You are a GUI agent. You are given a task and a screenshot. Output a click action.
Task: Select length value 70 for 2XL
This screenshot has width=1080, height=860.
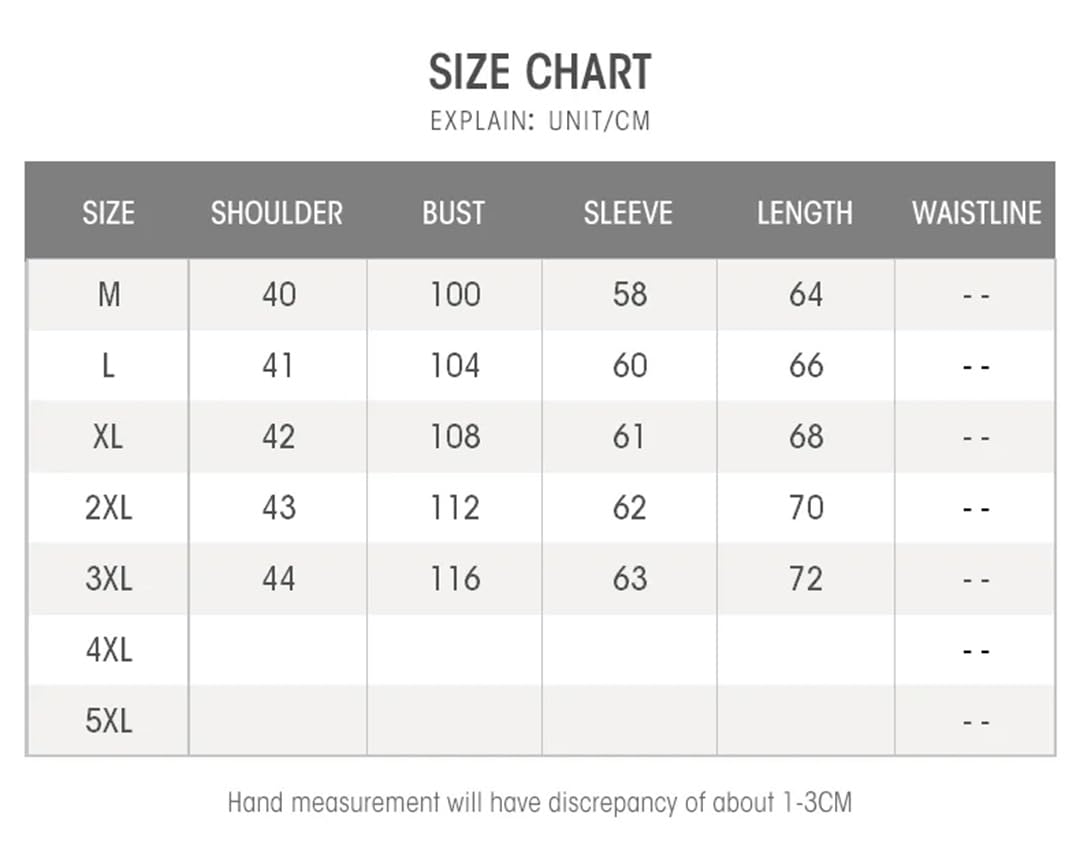807,508
